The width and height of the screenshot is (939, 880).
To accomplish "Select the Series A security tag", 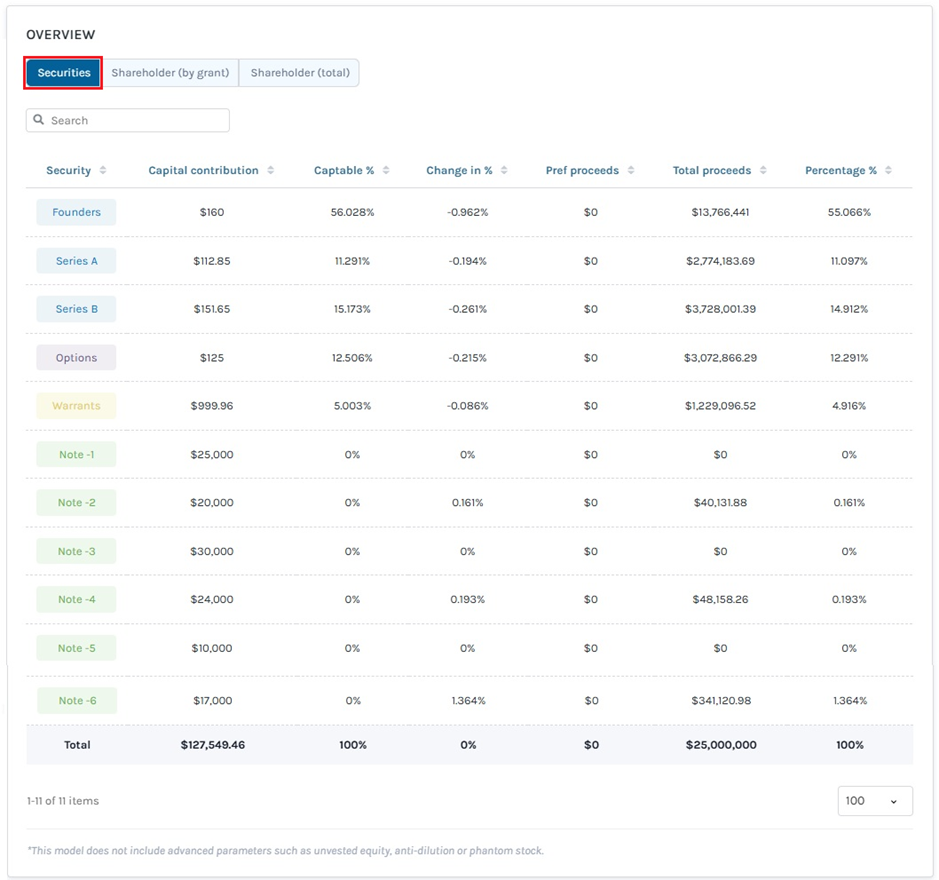I will tap(76, 261).
